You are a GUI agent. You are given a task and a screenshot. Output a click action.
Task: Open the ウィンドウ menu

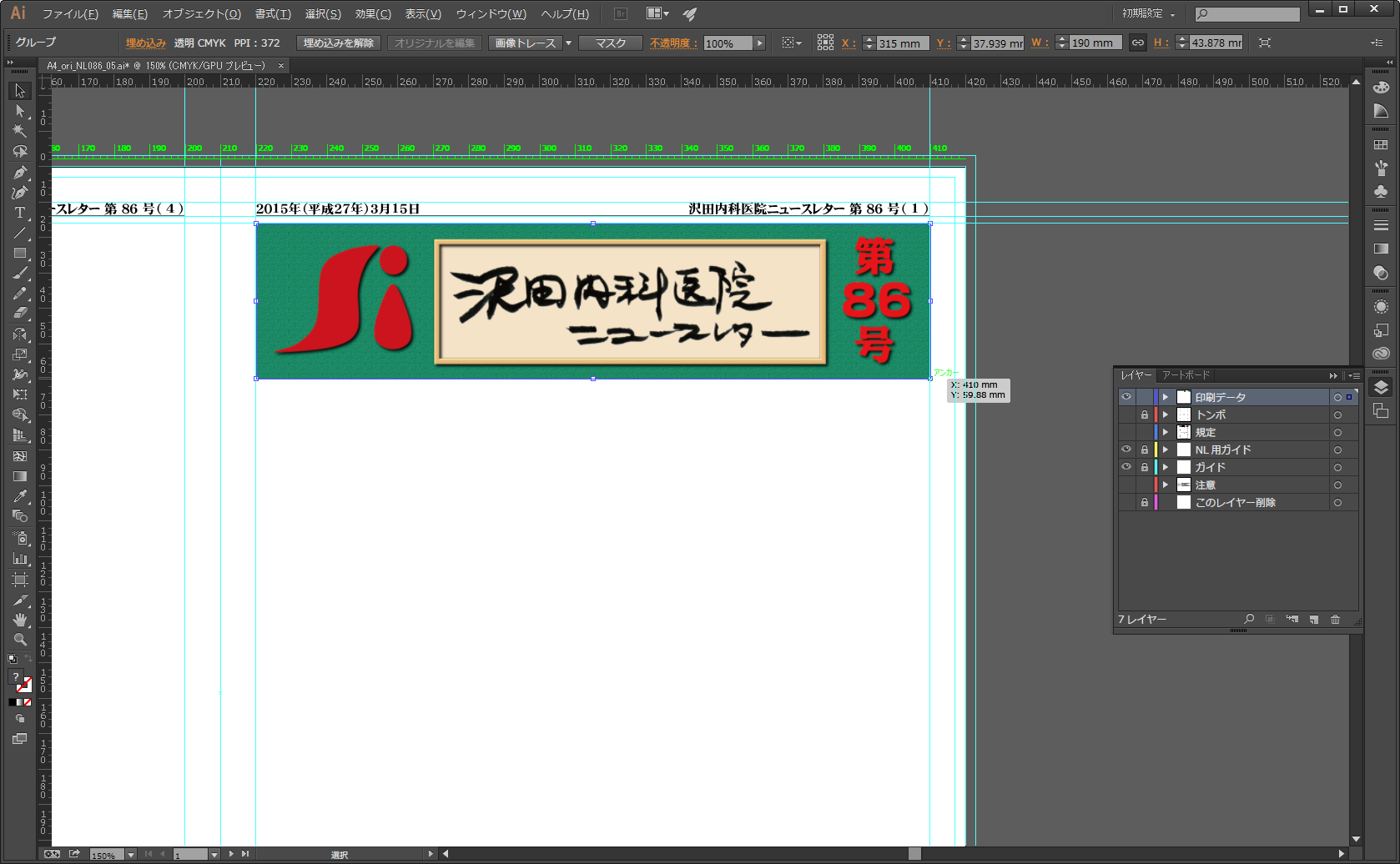coord(491,14)
